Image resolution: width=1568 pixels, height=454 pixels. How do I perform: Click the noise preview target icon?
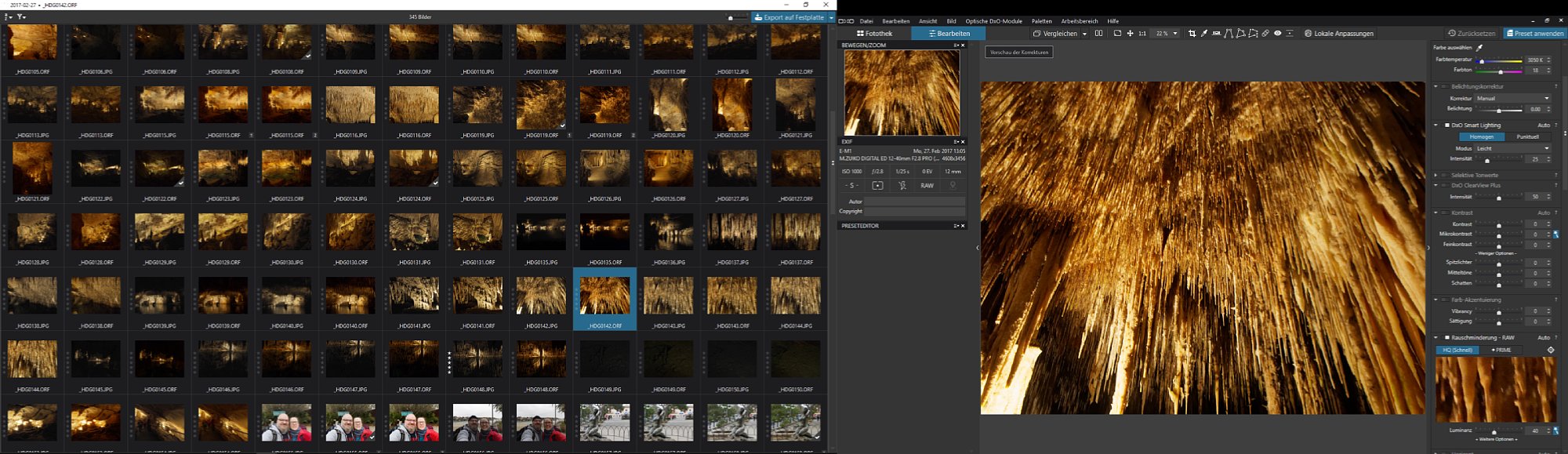pos(1550,350)
